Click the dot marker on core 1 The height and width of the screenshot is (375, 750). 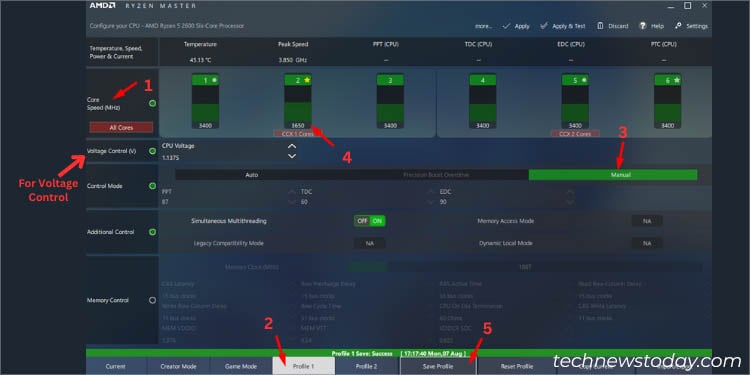tap(214, 80)
